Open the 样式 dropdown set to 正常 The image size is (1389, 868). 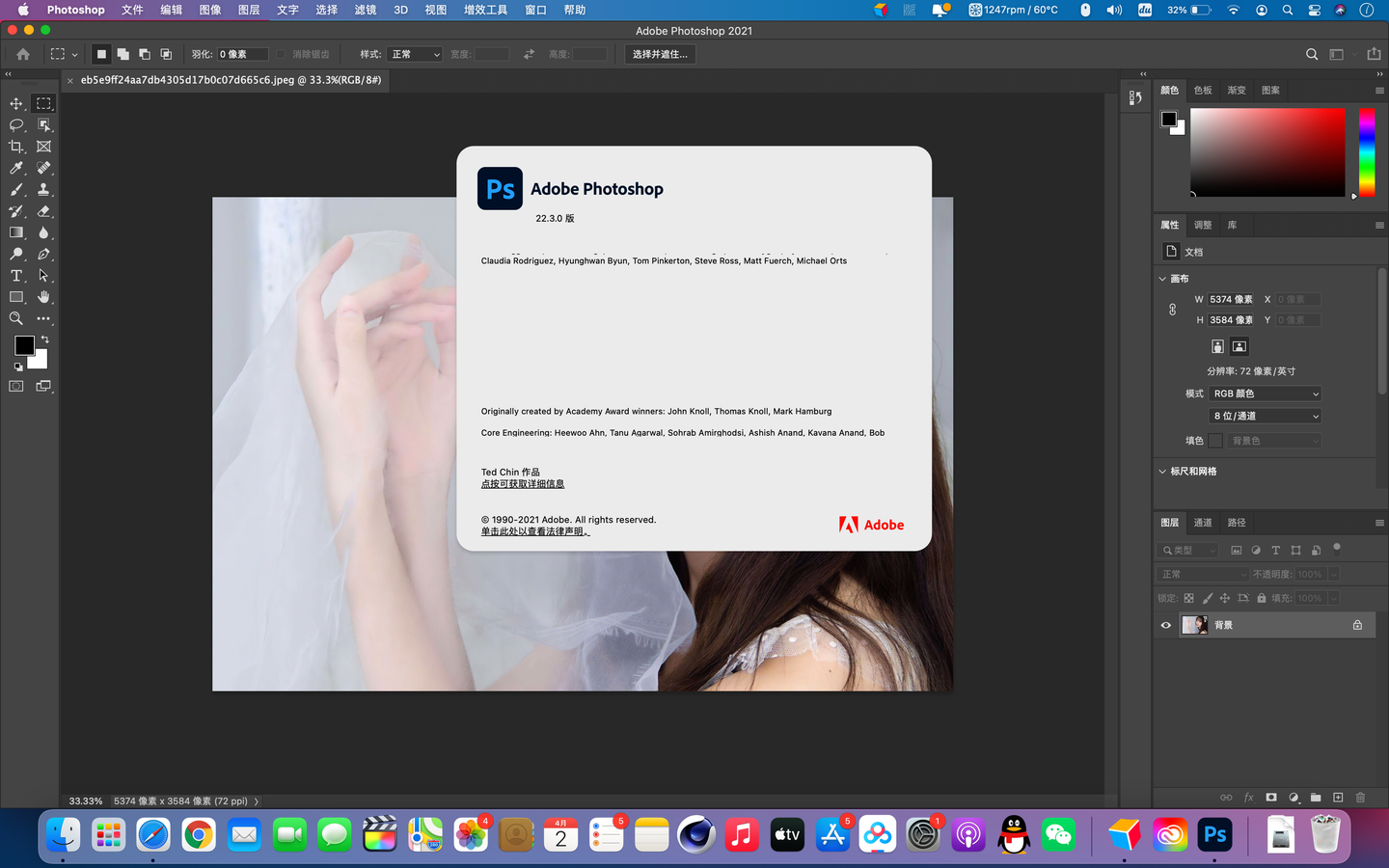[x=416, y=54]
